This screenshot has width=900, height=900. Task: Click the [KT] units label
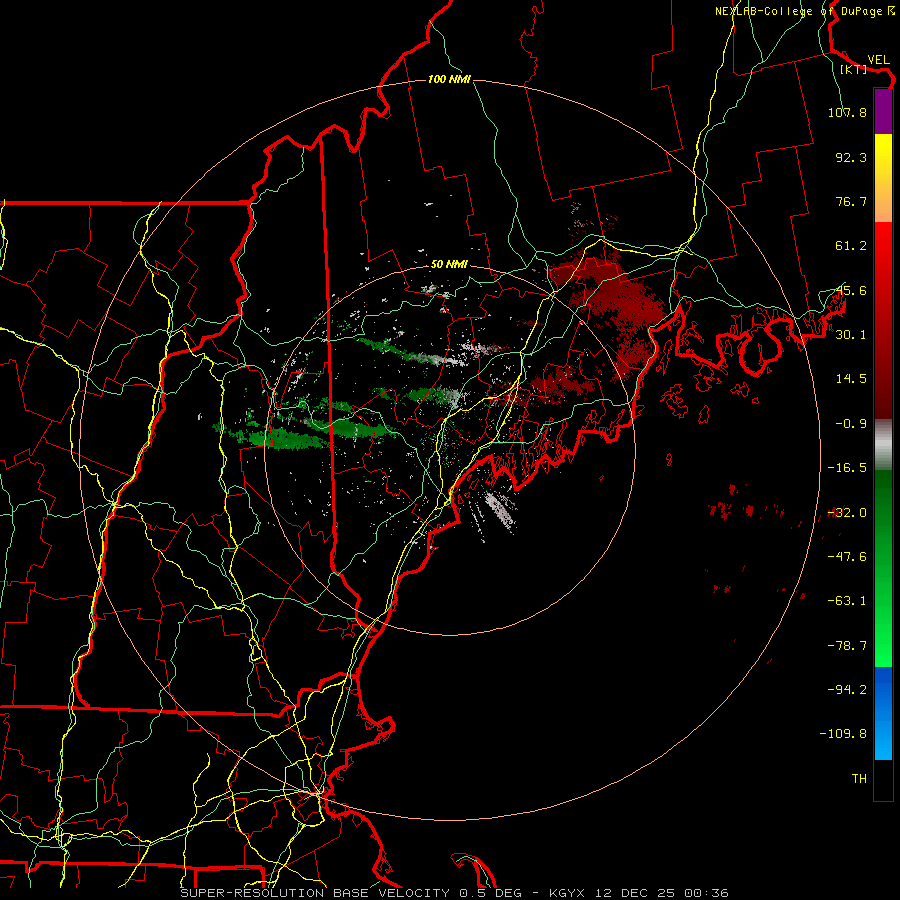click(x=854, y=69)
